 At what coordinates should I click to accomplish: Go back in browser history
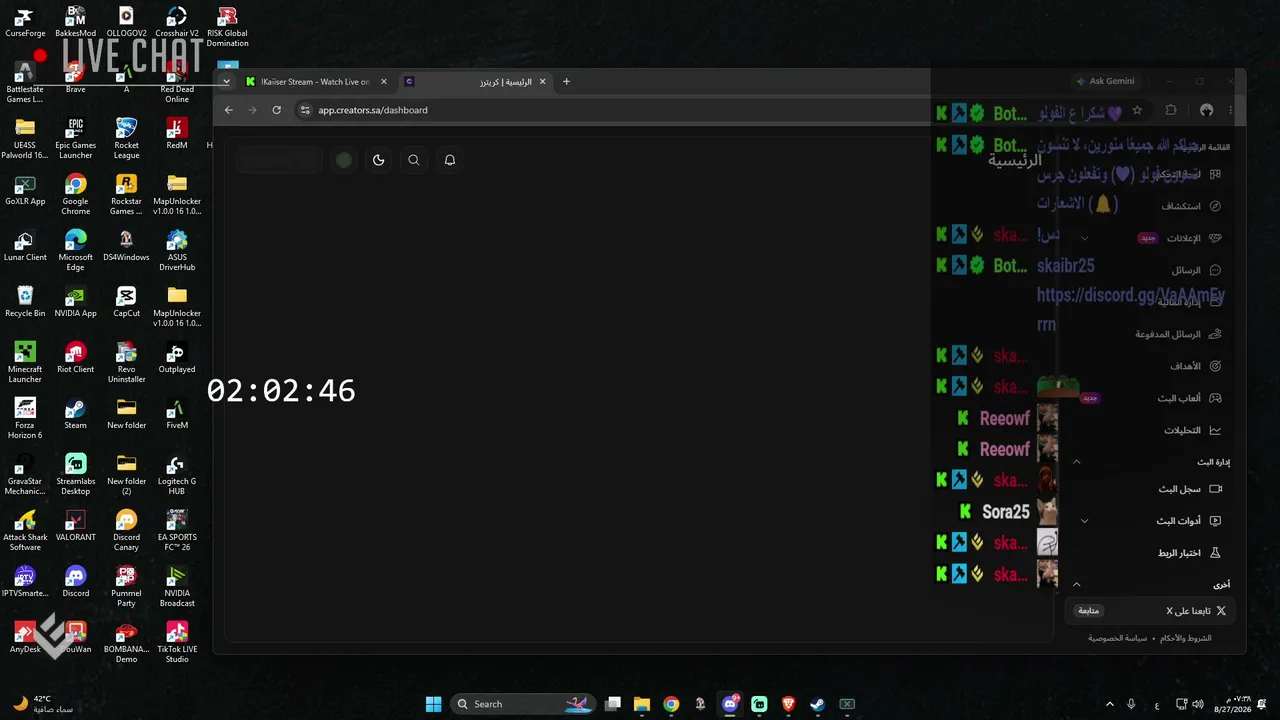click(x=229, y=110)
